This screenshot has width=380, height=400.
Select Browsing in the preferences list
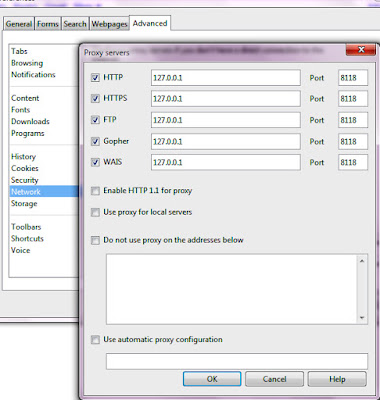pyautogui.click(x=27, y=63)
